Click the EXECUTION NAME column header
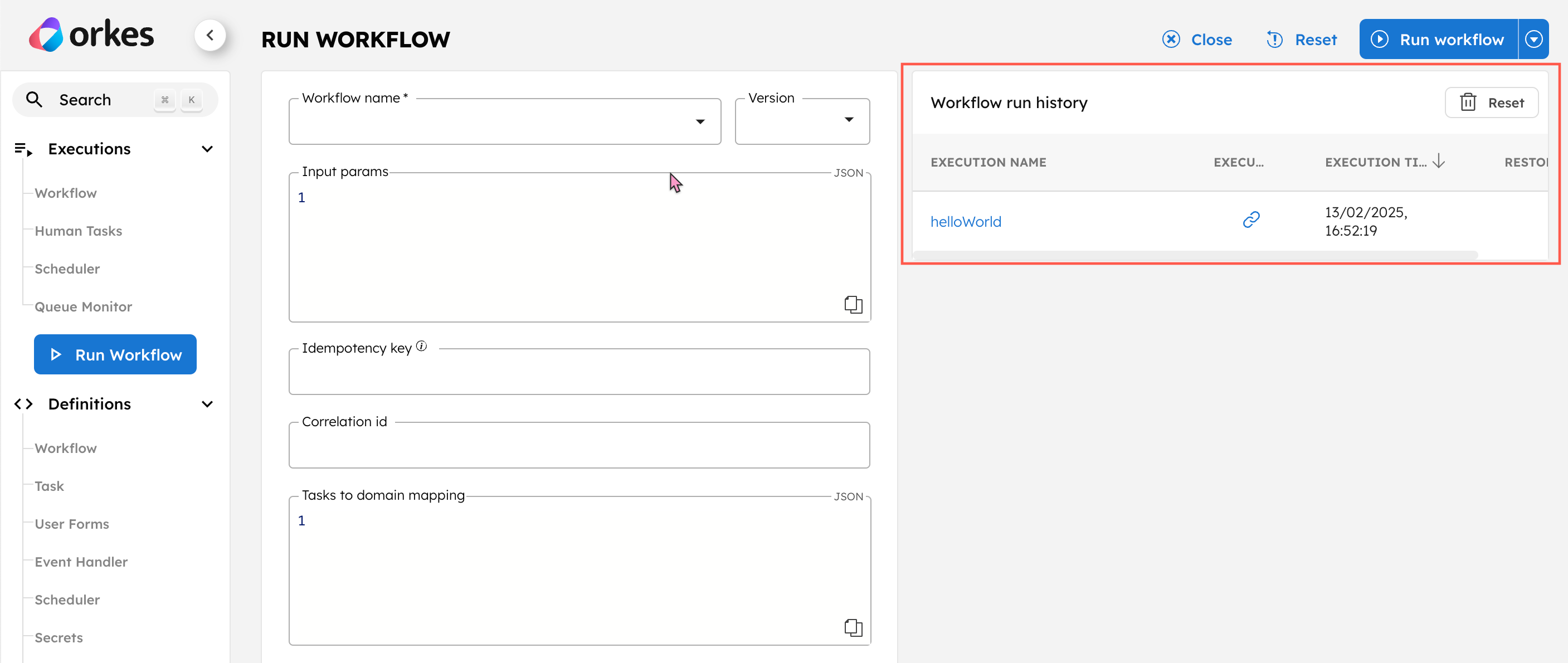This screenshot has height=663, width=1568. [988, 162]
